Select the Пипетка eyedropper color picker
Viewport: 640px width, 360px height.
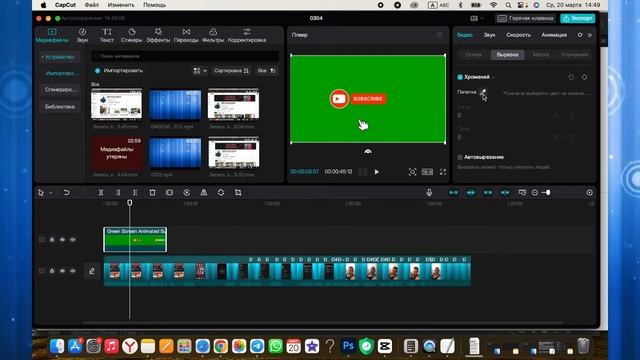tap(483, 92)
